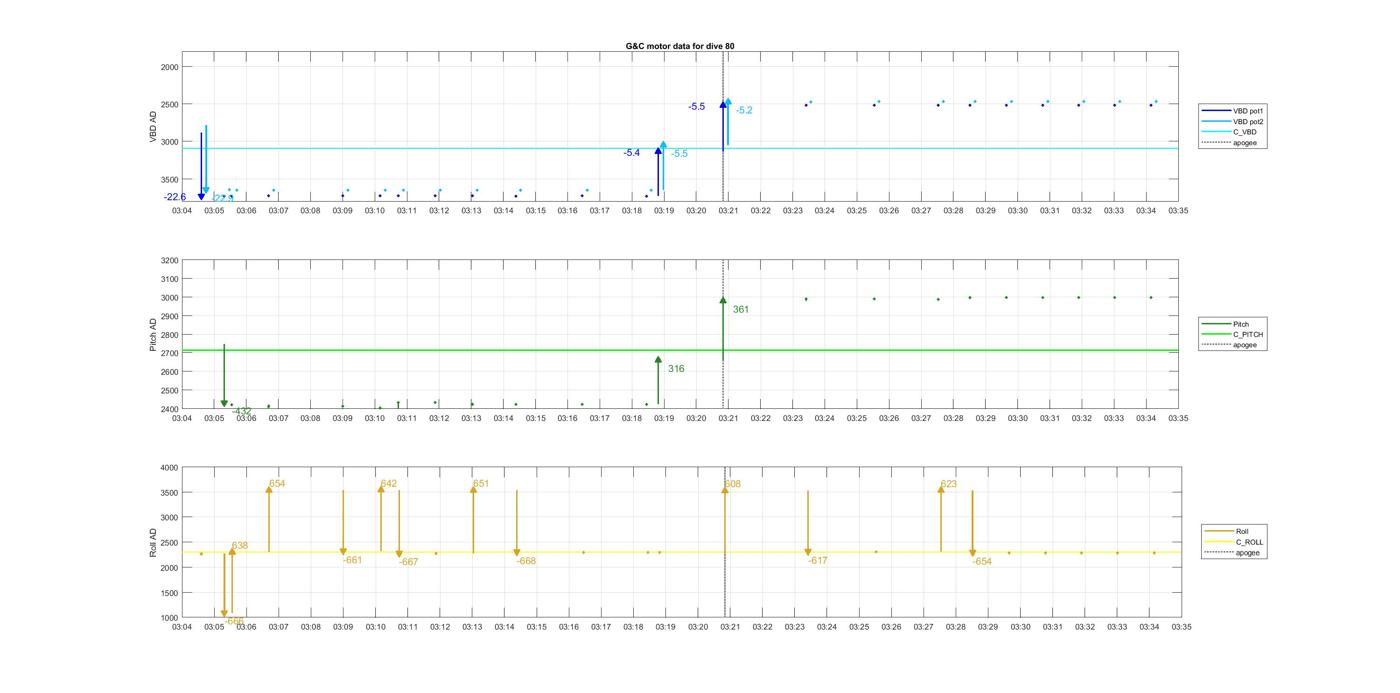Click the "VBD AD" y-axis label
The width and height of the screenshot is (1400, 693).
[x=154, y=127]
